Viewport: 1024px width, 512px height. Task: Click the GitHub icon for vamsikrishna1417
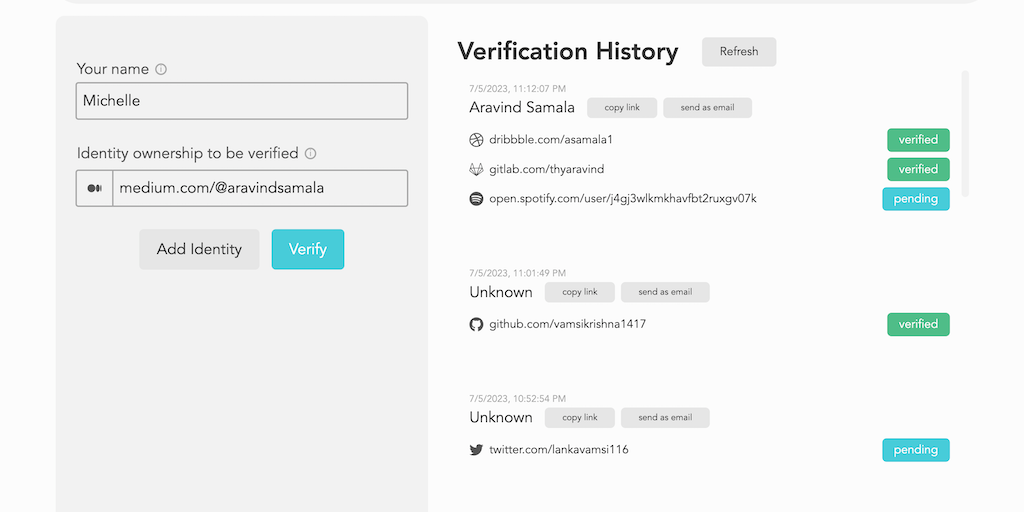click(x=476, y=325)
